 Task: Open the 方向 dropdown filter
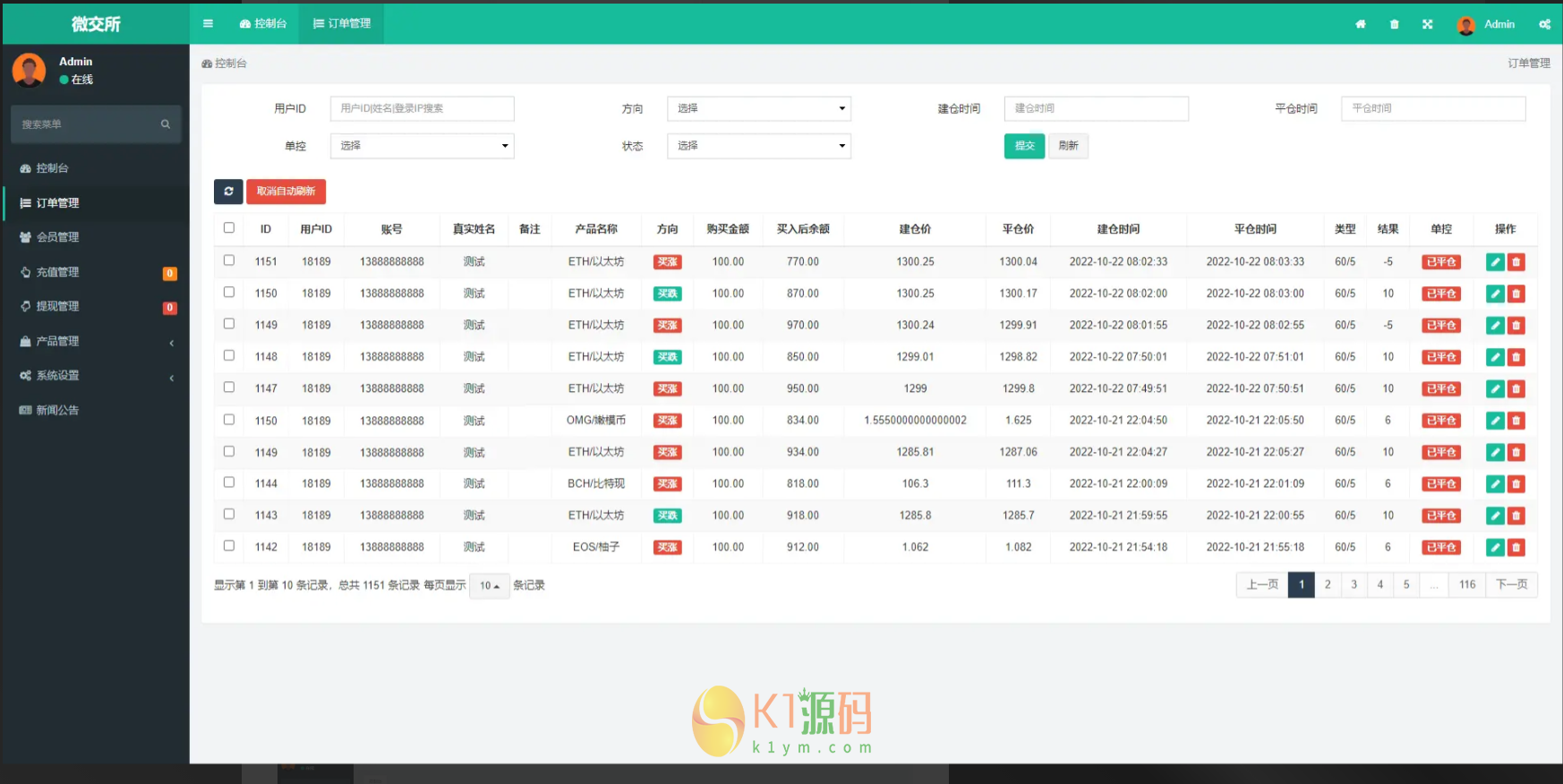pyautogui.click(x=758, y=108)
